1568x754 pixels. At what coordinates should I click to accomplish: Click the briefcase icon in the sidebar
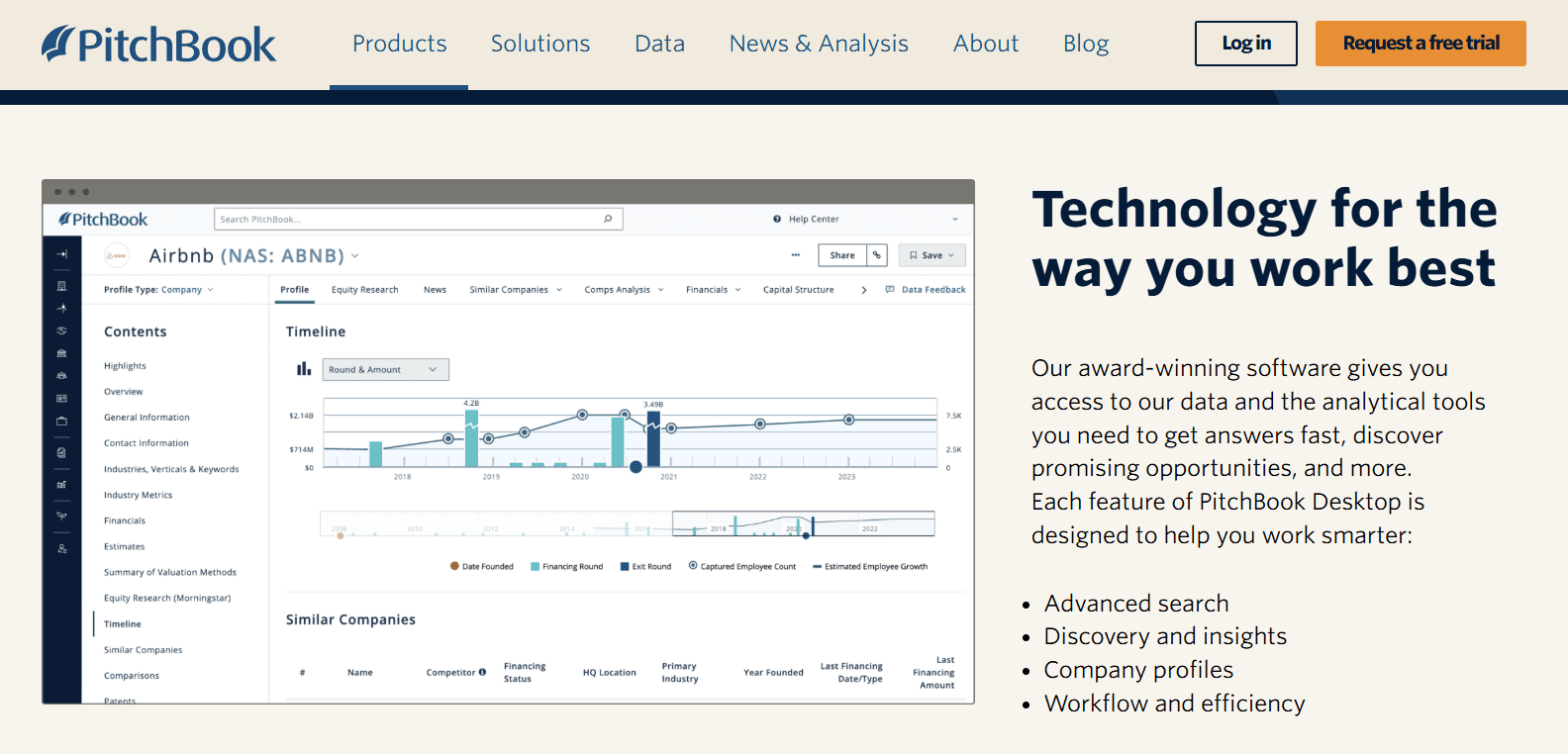pos(61,421)
